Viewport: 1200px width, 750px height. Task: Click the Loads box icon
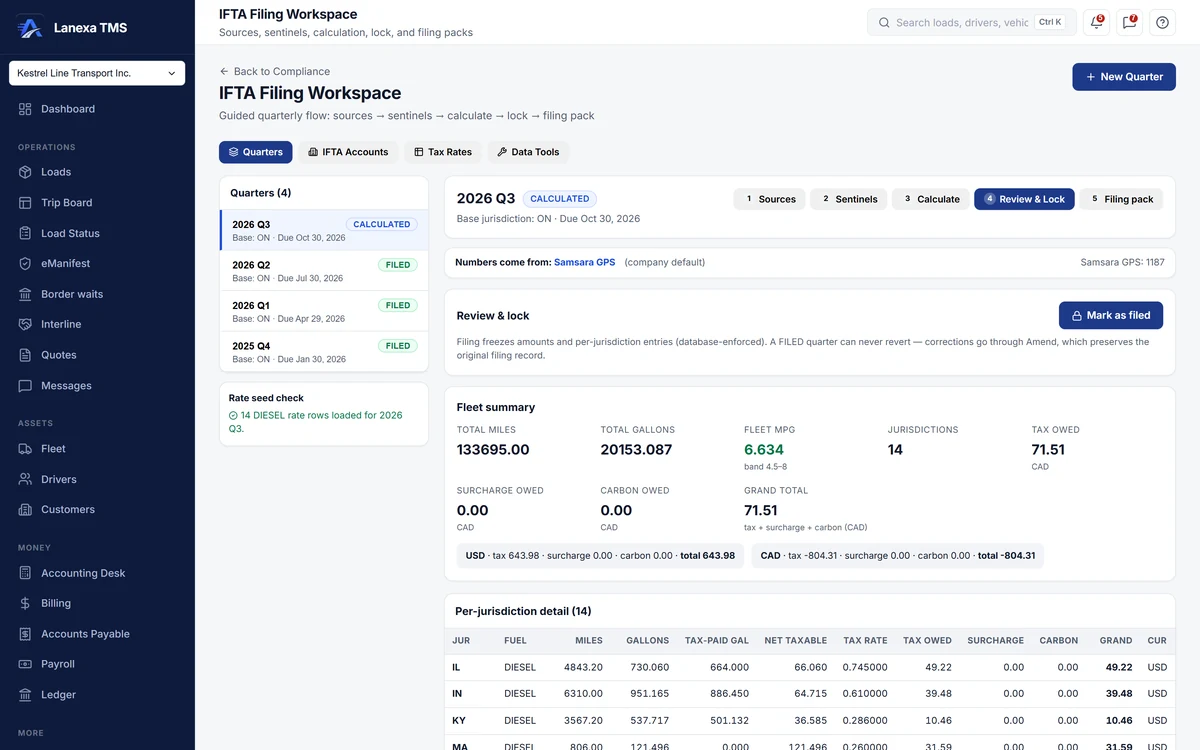tap(25, 172)
